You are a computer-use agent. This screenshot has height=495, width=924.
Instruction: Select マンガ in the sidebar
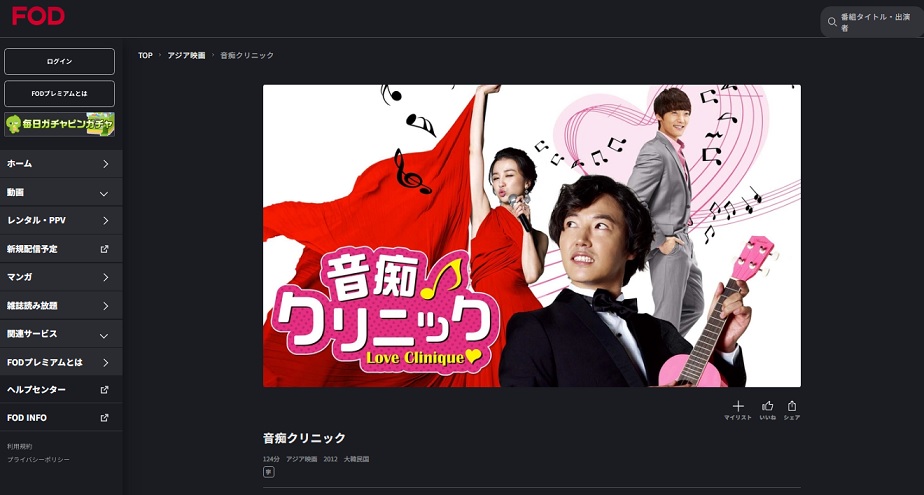[61, 277]
